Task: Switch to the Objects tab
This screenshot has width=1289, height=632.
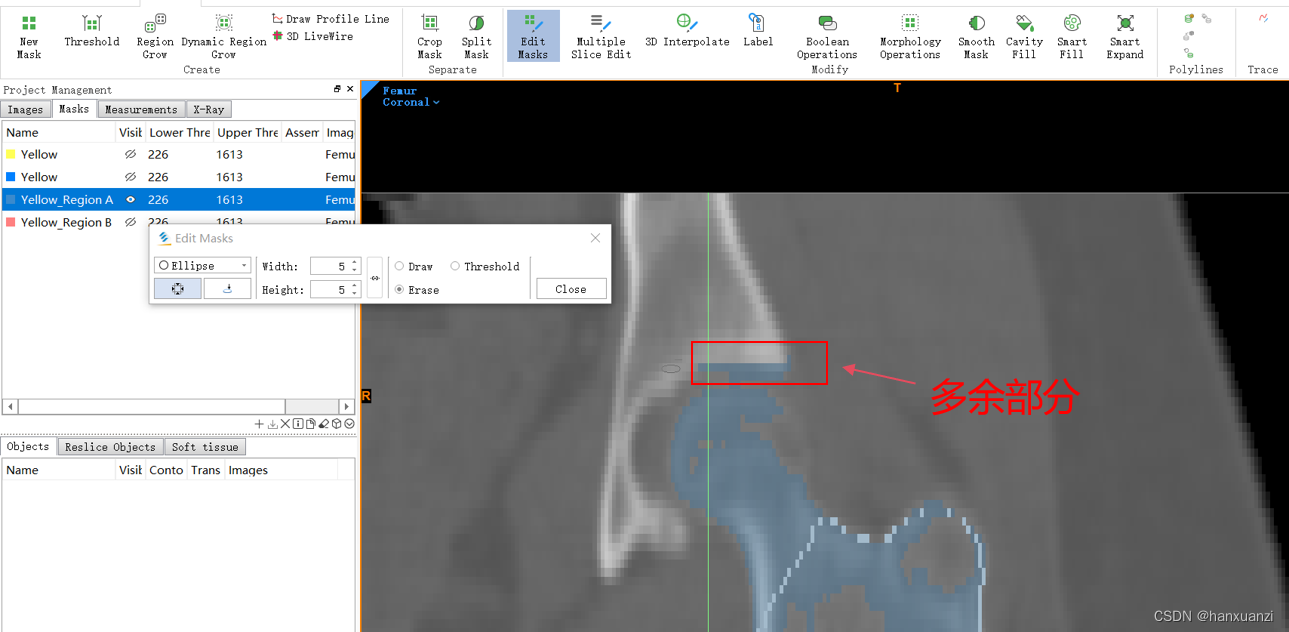Action: (x=28, y=447)
